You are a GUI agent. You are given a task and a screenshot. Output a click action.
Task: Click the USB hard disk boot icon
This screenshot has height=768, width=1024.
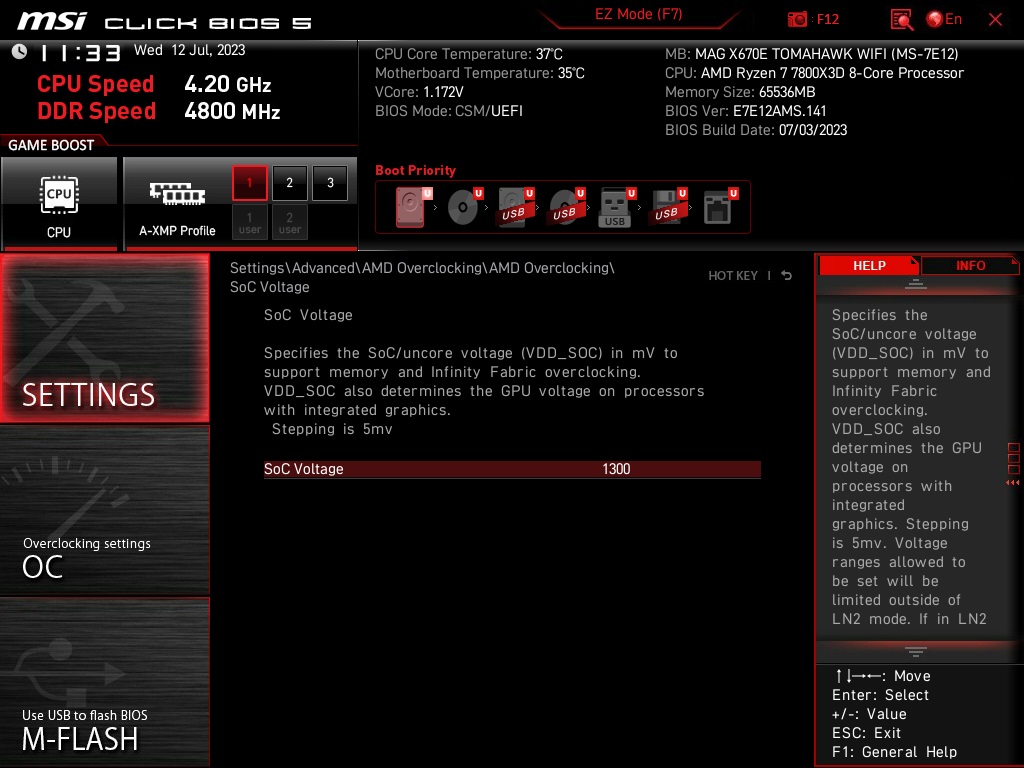pyautogui.click(x=515, y=207)
